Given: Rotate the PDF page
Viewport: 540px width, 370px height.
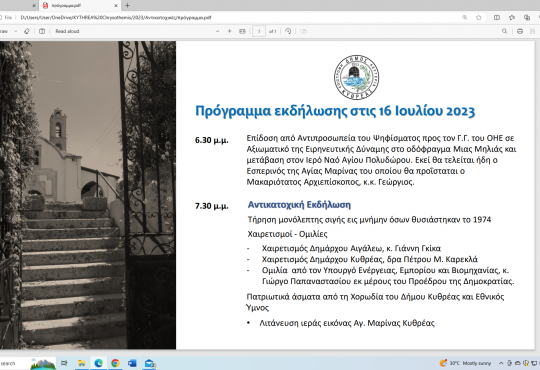Looking at the screenshot, I should (288, 31).
